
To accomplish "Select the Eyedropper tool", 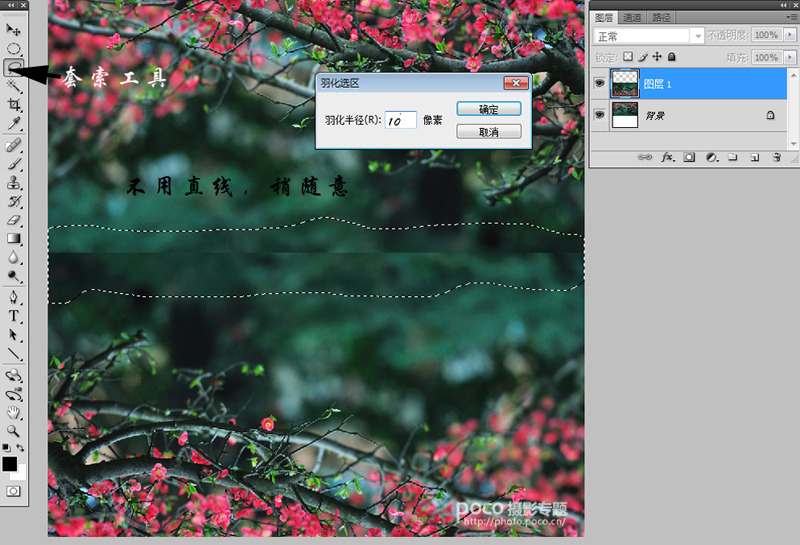I will (x=13, y=123).
